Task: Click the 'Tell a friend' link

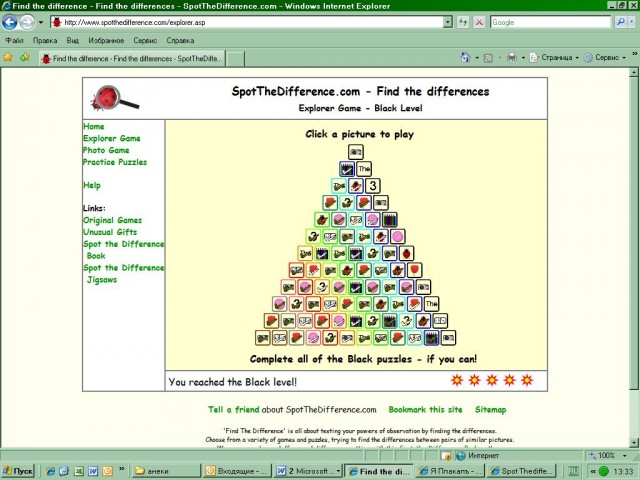Action: [233, 409]
